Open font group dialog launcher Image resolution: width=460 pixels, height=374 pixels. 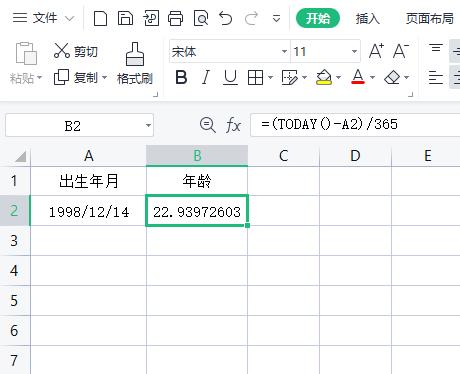point(411,95)
